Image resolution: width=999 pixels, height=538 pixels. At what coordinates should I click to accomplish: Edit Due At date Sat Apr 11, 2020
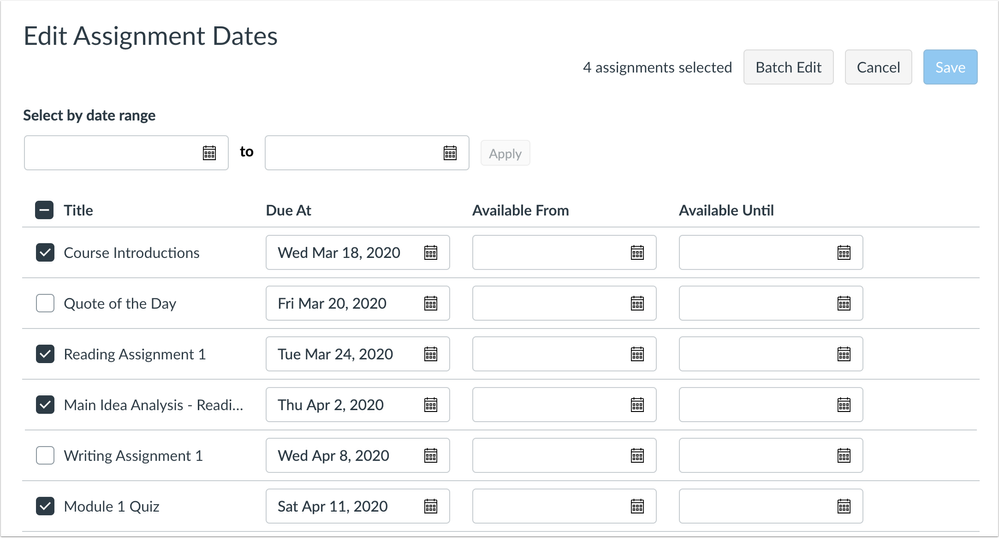[357, 506]
